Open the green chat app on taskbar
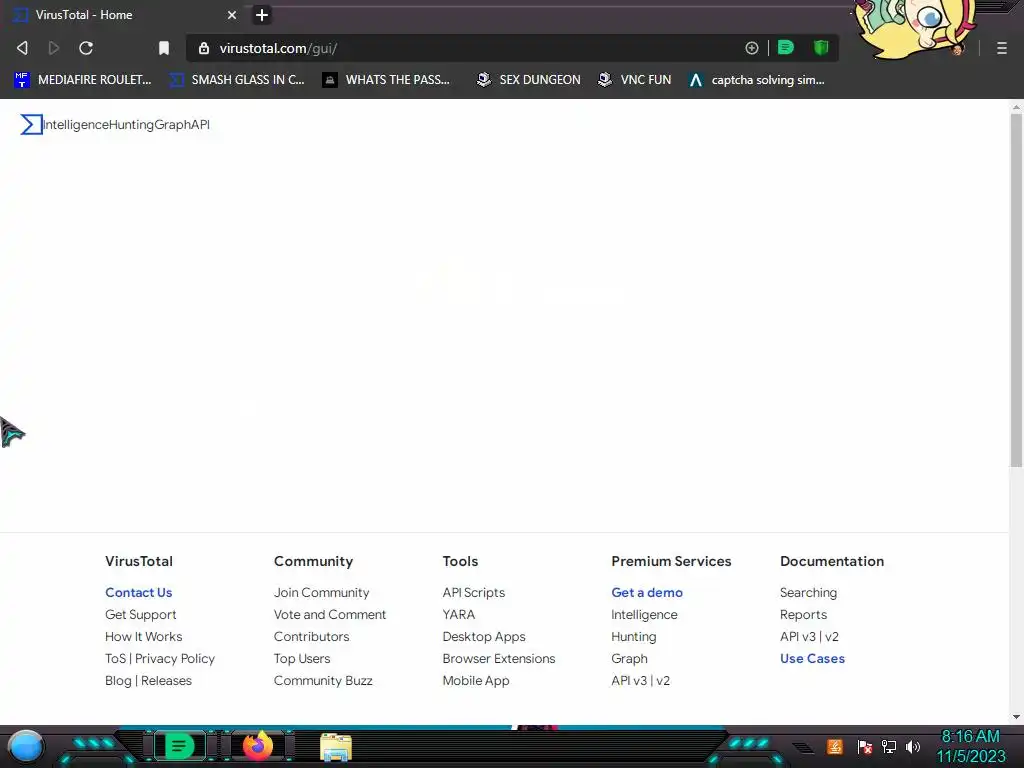 [179, 746]
